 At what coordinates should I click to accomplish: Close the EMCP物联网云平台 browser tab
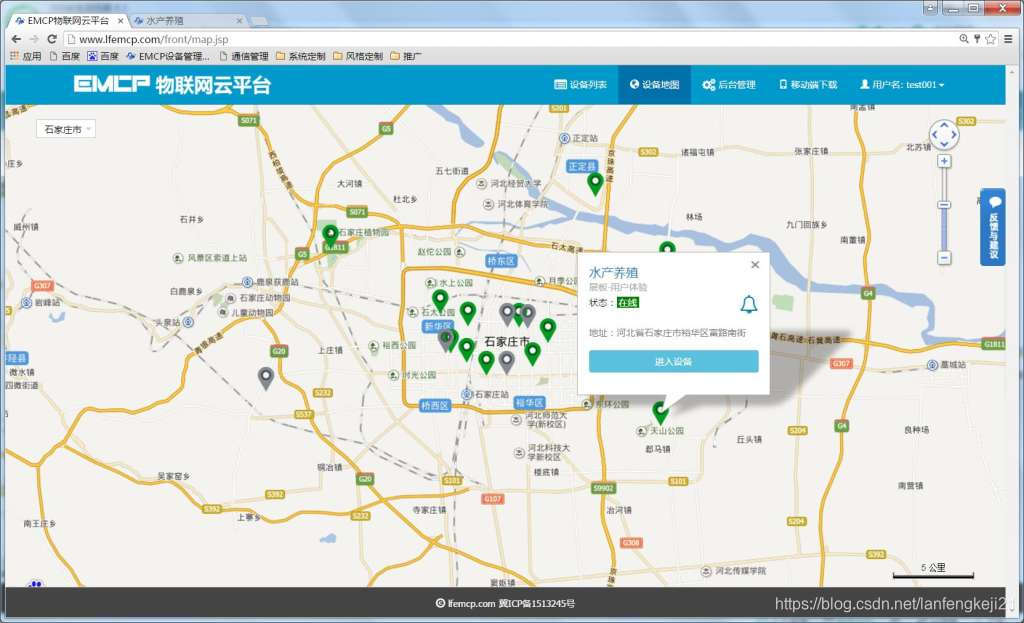120,21
